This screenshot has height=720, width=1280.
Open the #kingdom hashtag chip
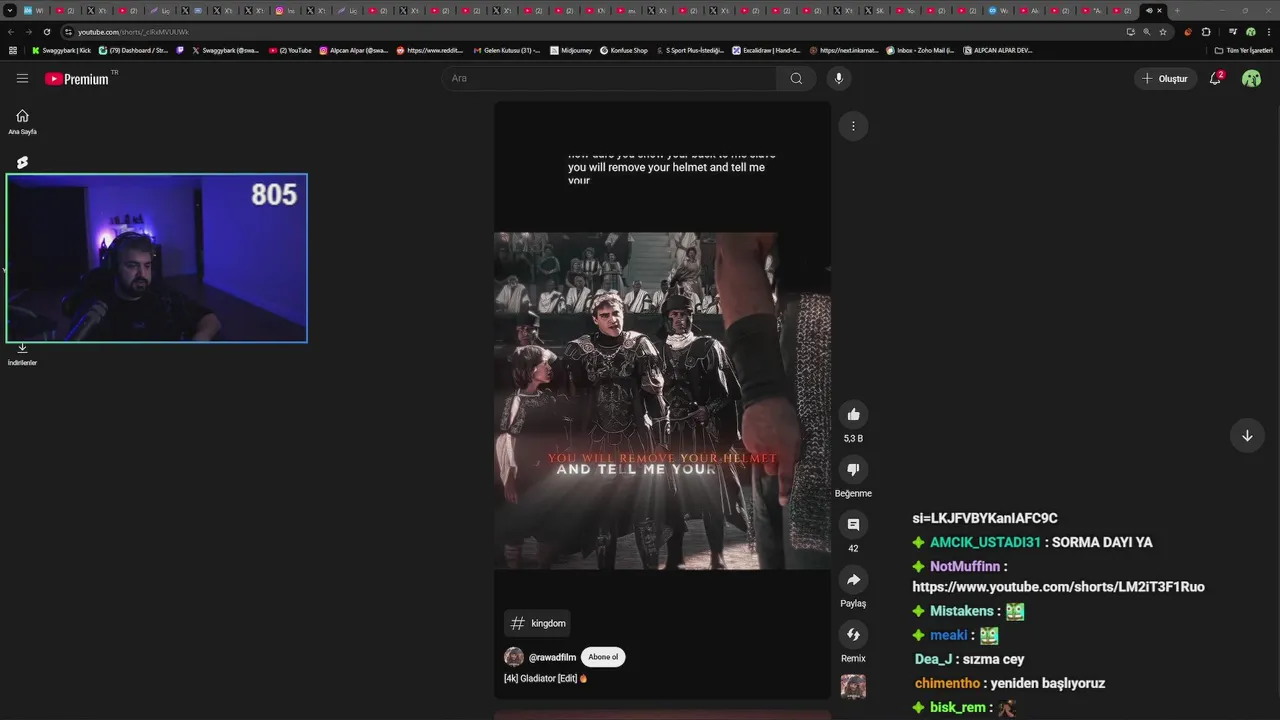tap(538, 623)
